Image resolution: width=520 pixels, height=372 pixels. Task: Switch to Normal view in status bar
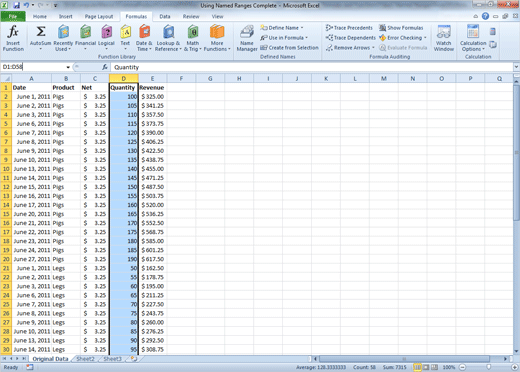pyautogui.click(x=417, y=367)
